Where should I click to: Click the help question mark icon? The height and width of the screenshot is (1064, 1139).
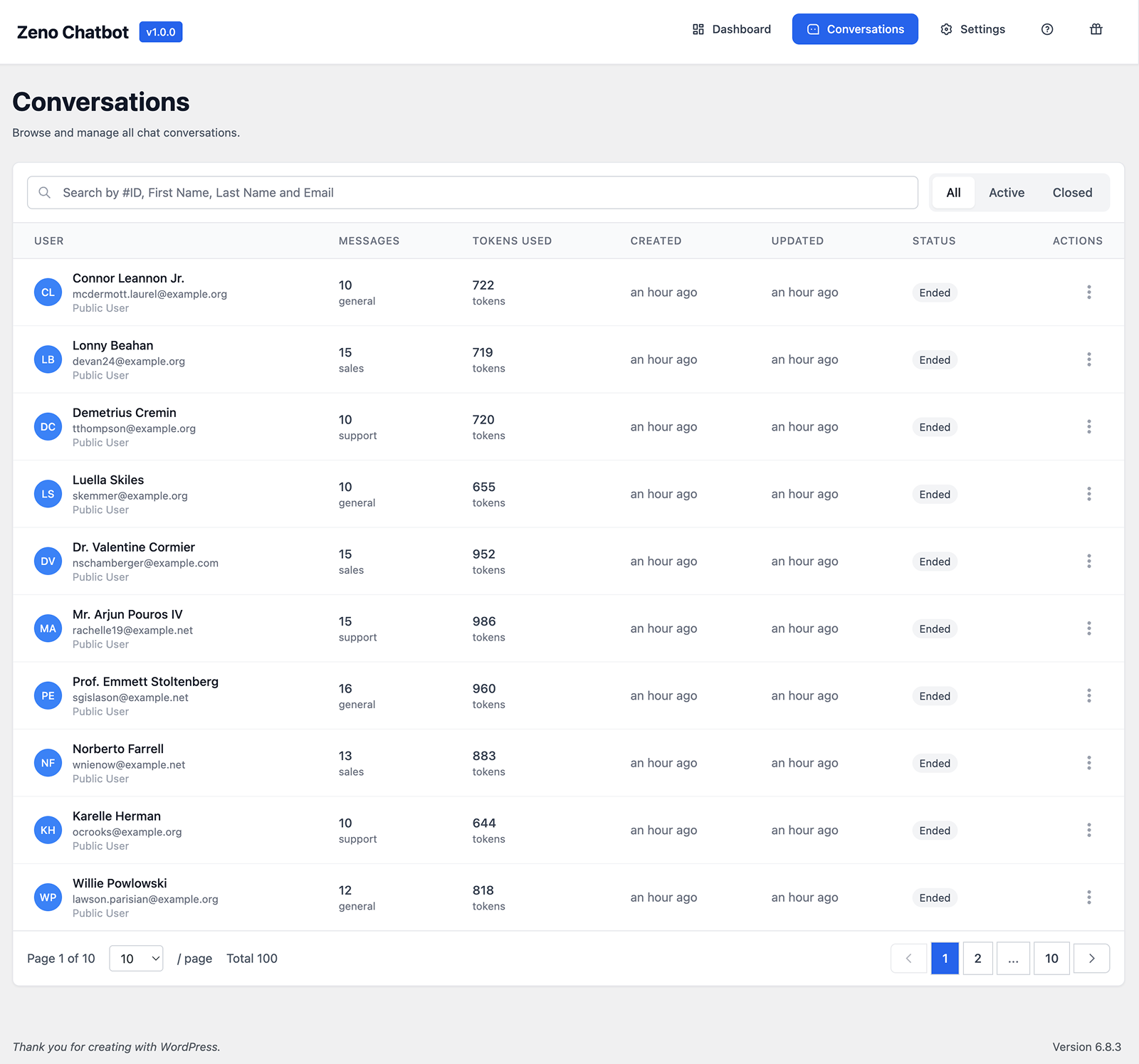(1046, 29)
